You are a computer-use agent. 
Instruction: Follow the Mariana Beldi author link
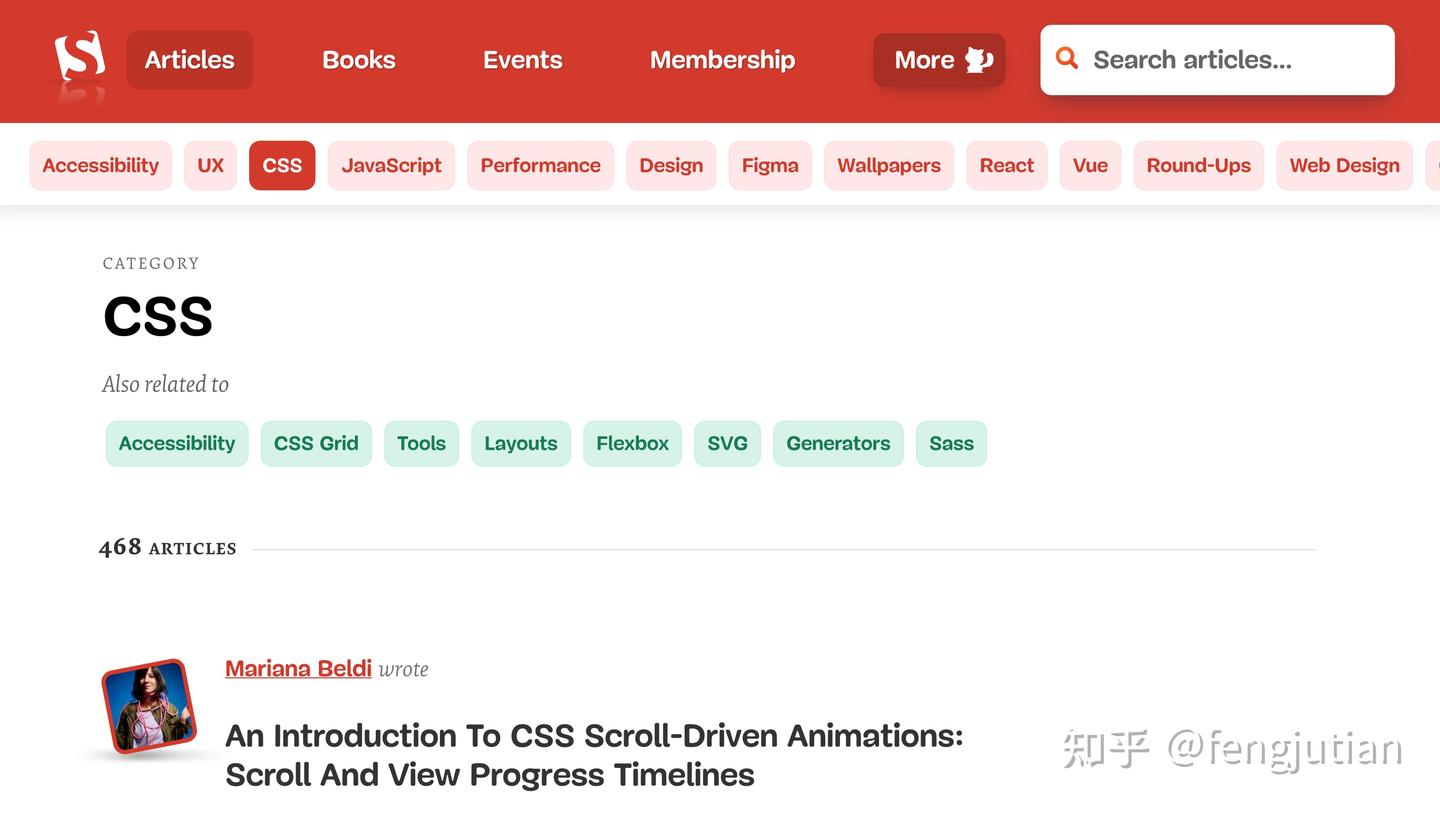[x=298, y=668]
